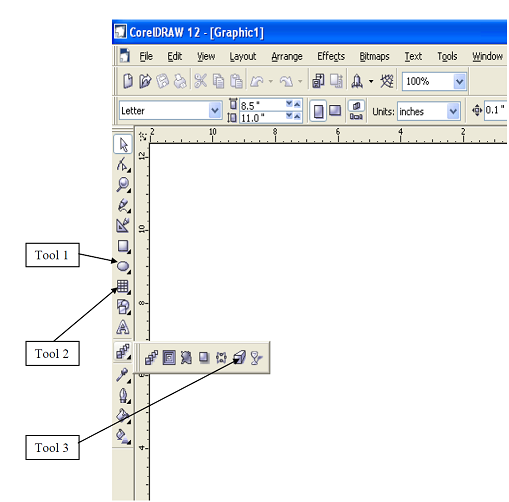
Task: Select the Text tool
Action: 123,327
